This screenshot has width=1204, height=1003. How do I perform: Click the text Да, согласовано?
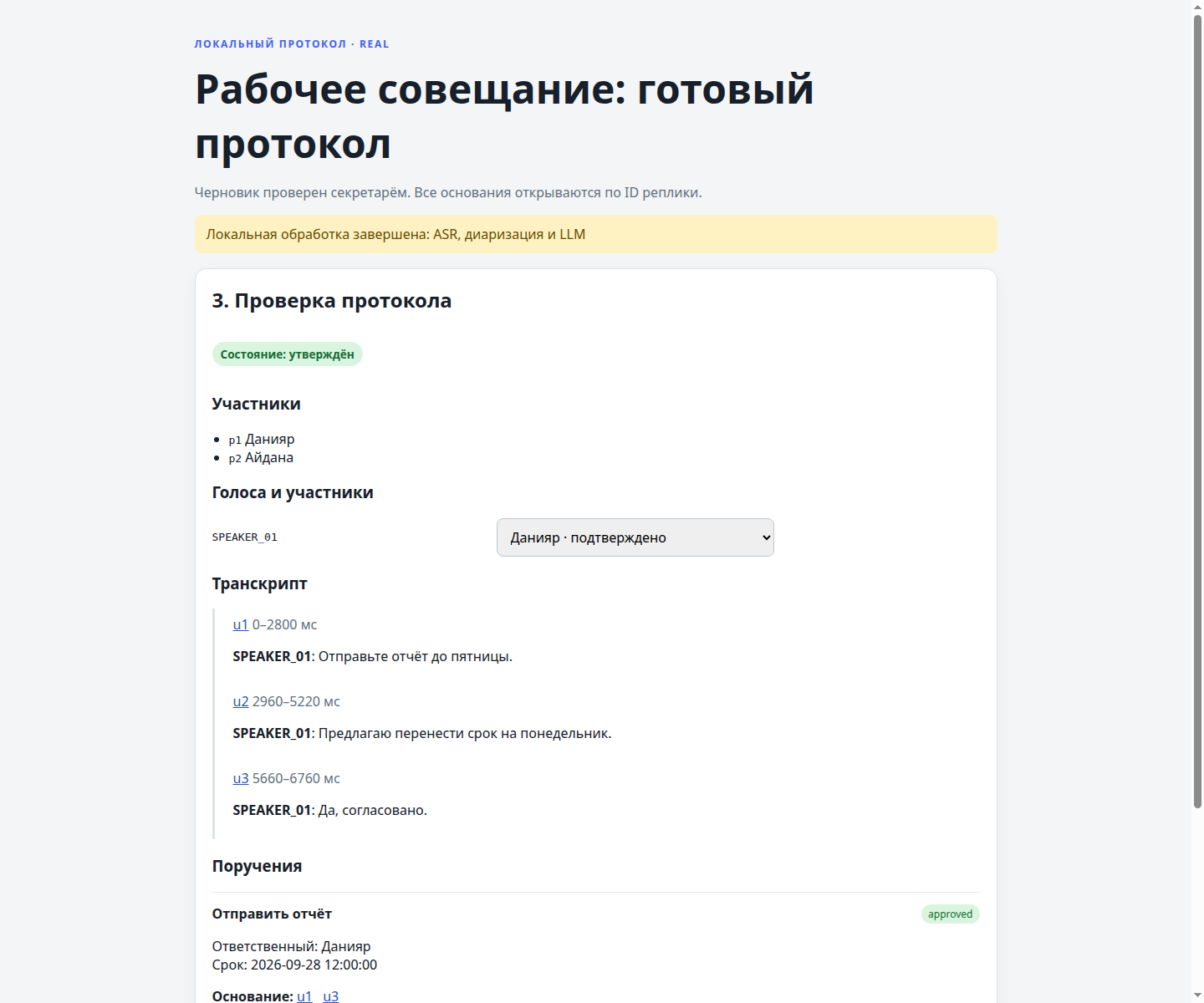tap(373, 810)
